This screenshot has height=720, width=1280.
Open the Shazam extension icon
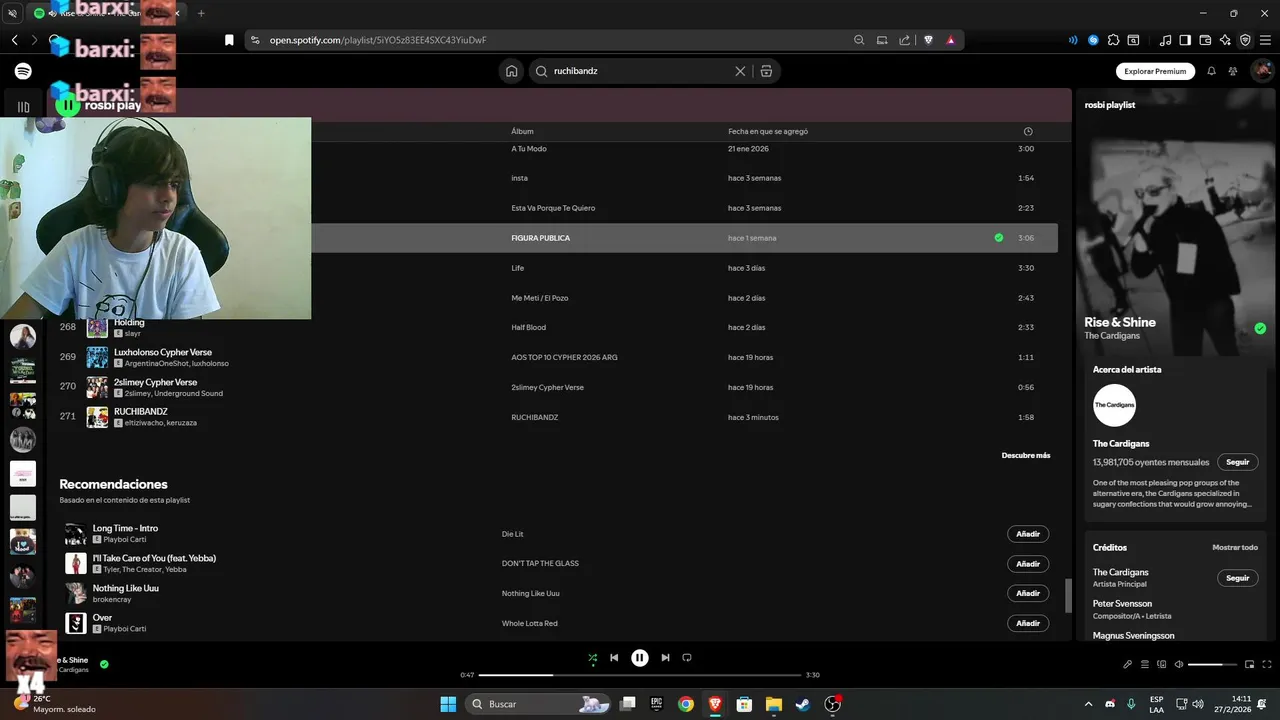click(1093, 40)
